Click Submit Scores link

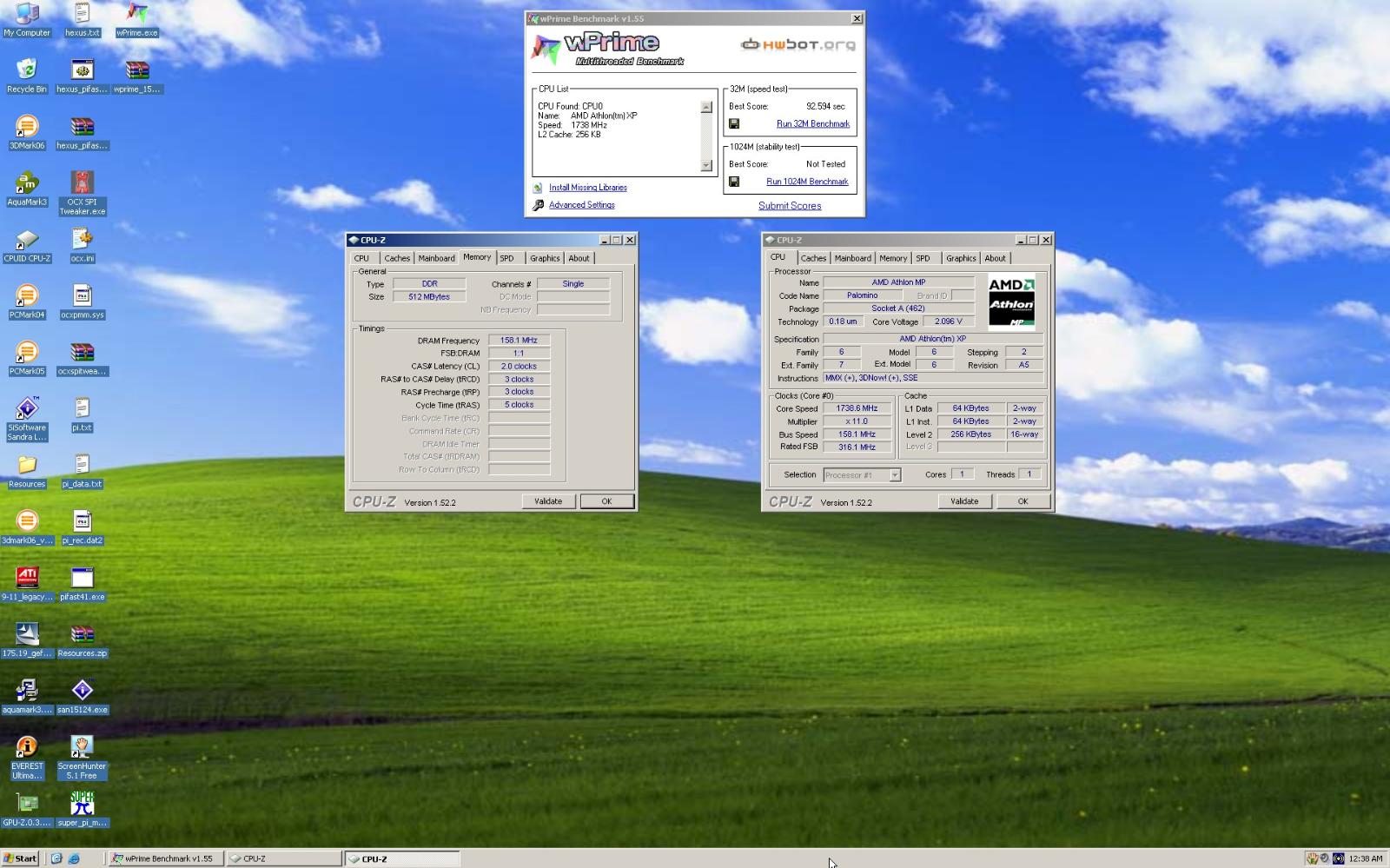(x=790, y=206)
